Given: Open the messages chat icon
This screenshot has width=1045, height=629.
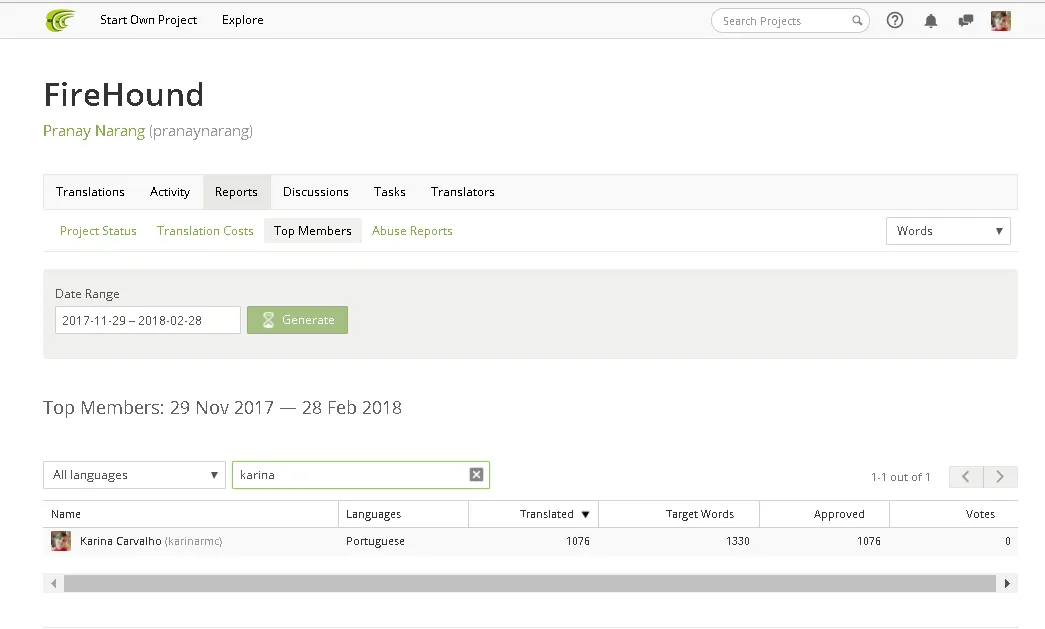Looking at the screenshot, I should [966, 21].
